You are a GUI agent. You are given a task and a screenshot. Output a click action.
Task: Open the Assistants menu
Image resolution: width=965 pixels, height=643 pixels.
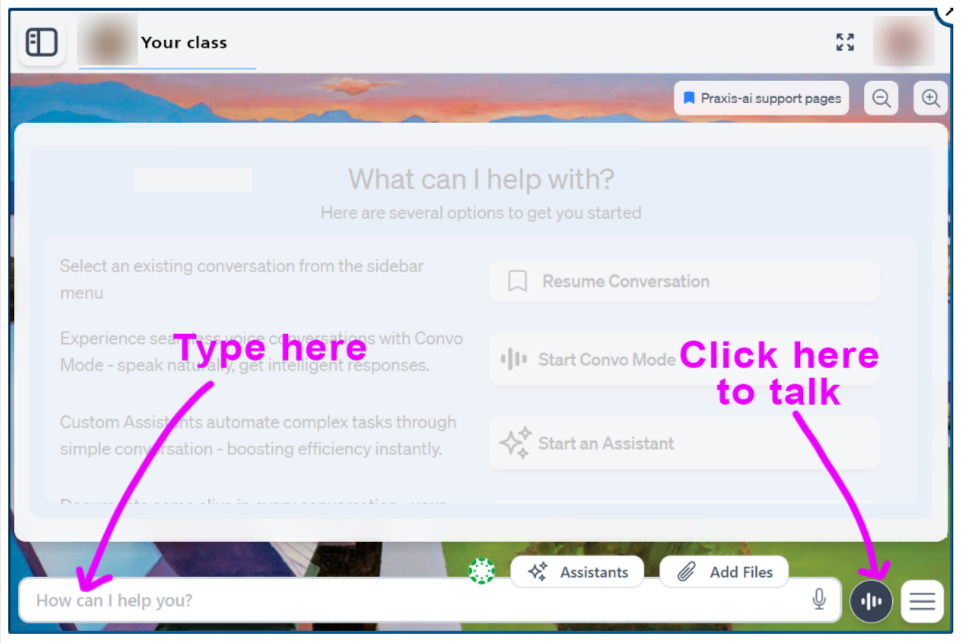point(577,572)
